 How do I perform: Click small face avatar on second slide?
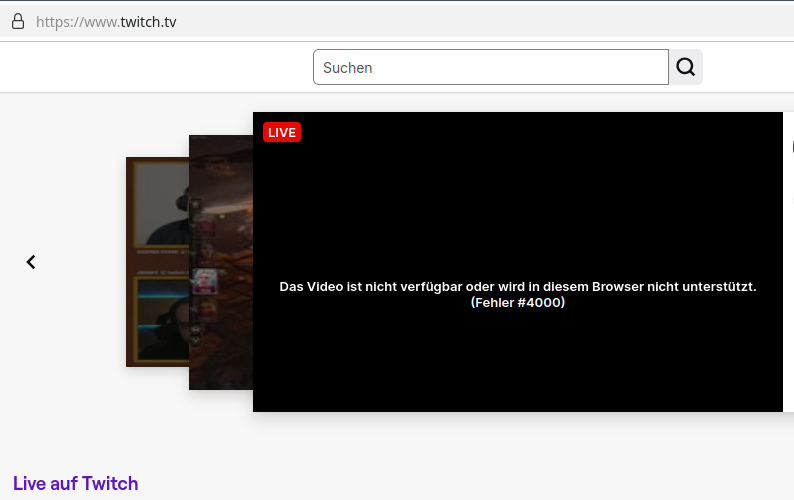(205, 281)
